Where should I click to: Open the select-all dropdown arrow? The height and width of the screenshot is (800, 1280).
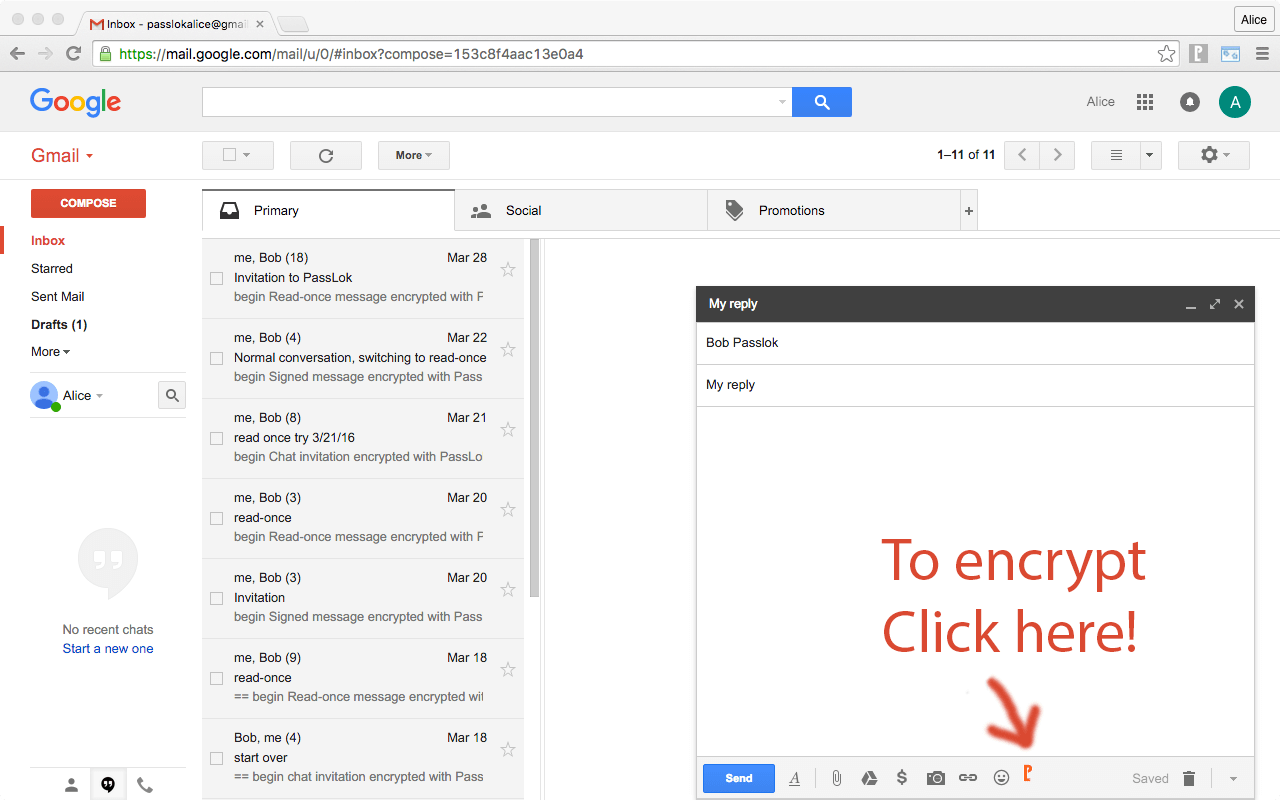coord(246,155)
